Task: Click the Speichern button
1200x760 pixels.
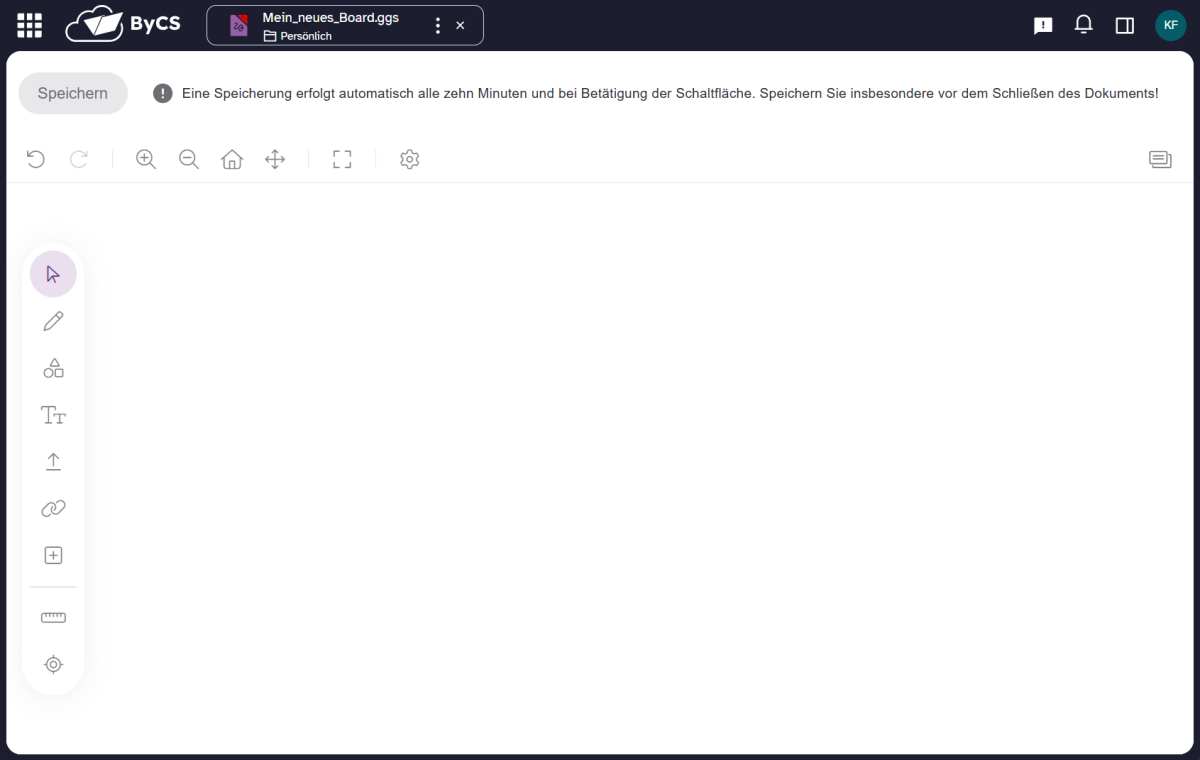Action: pos(73,93)
